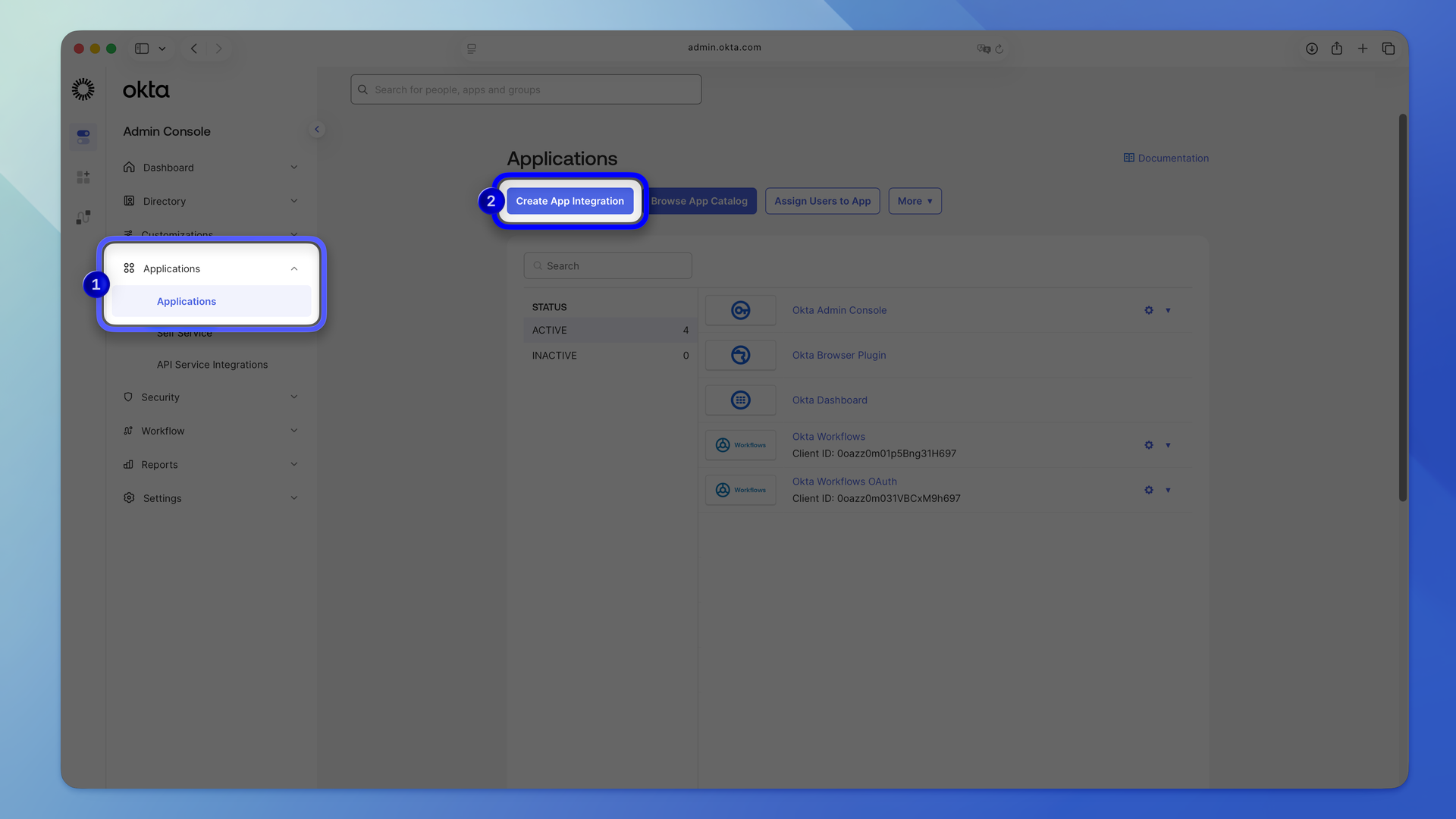1456x819 pixels.
Task: Expand dropdown arrow for Okta Workflows row
Action: [1168, 445]
